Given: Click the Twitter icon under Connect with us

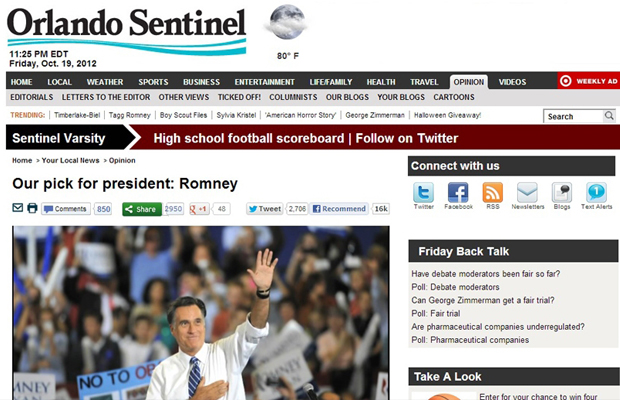Looking at the screenshot, I should tap(423, 192).
